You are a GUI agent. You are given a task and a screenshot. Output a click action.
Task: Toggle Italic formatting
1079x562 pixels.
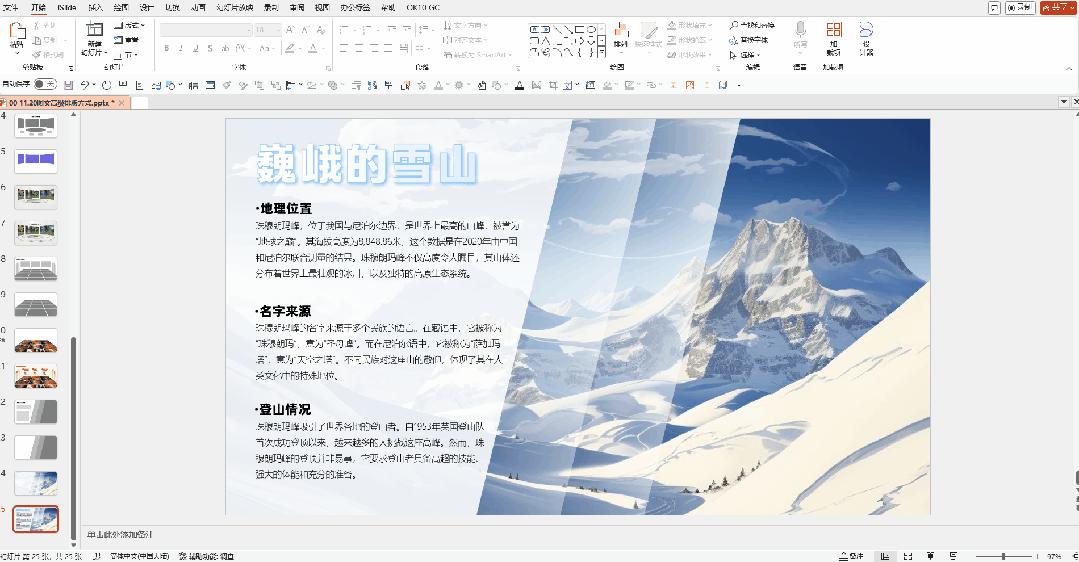[x=181, y=48]
